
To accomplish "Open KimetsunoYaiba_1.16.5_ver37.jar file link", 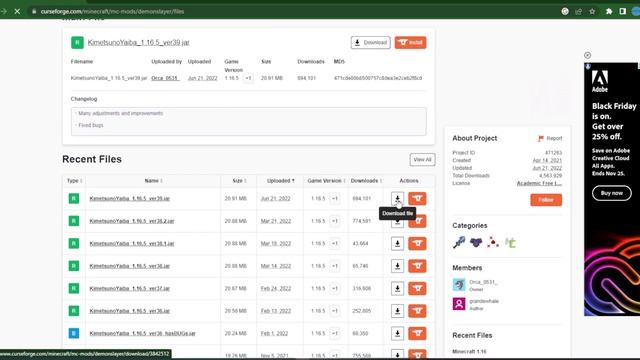I will click(129, 289).
